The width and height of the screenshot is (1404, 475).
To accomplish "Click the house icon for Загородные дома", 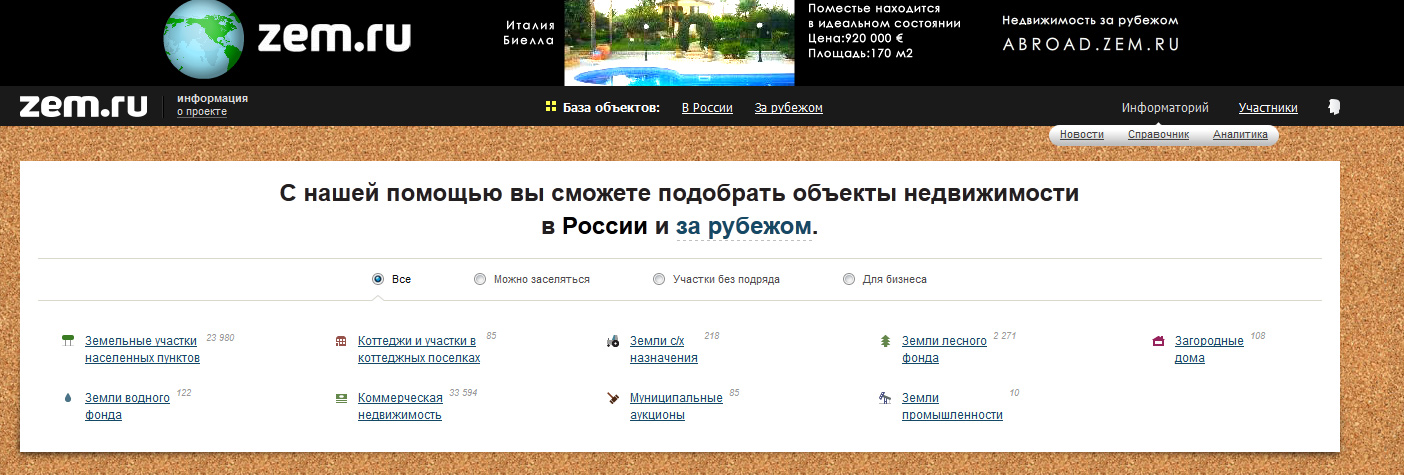I will coord(1158,341).
